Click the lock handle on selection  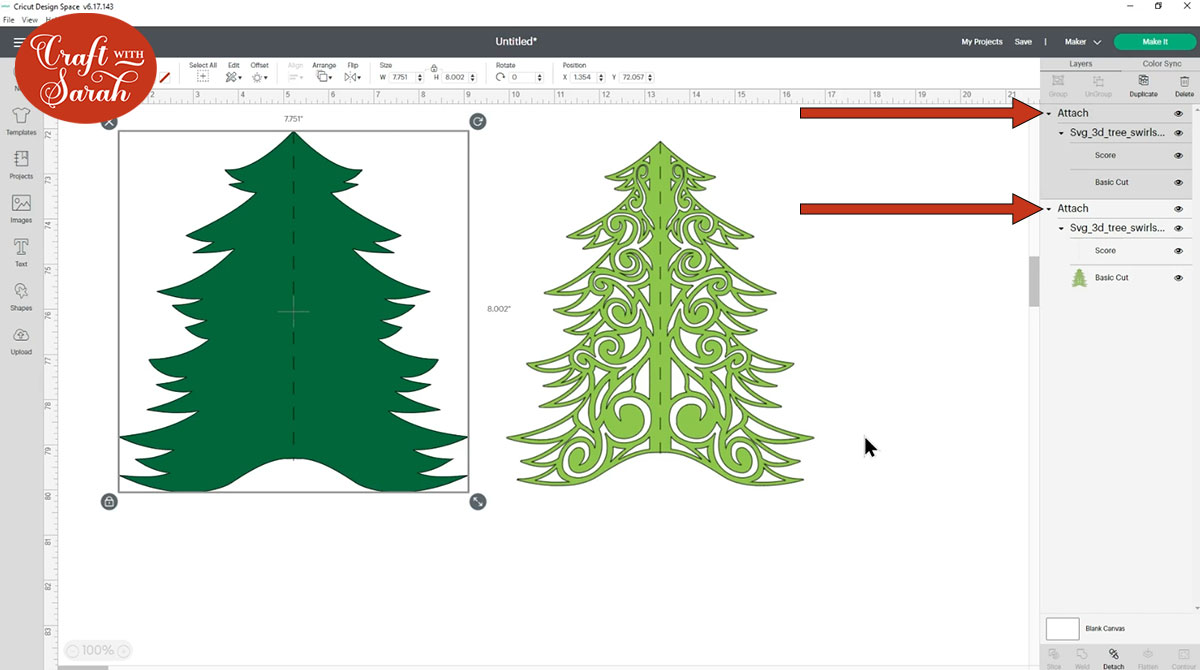point(109,501)
